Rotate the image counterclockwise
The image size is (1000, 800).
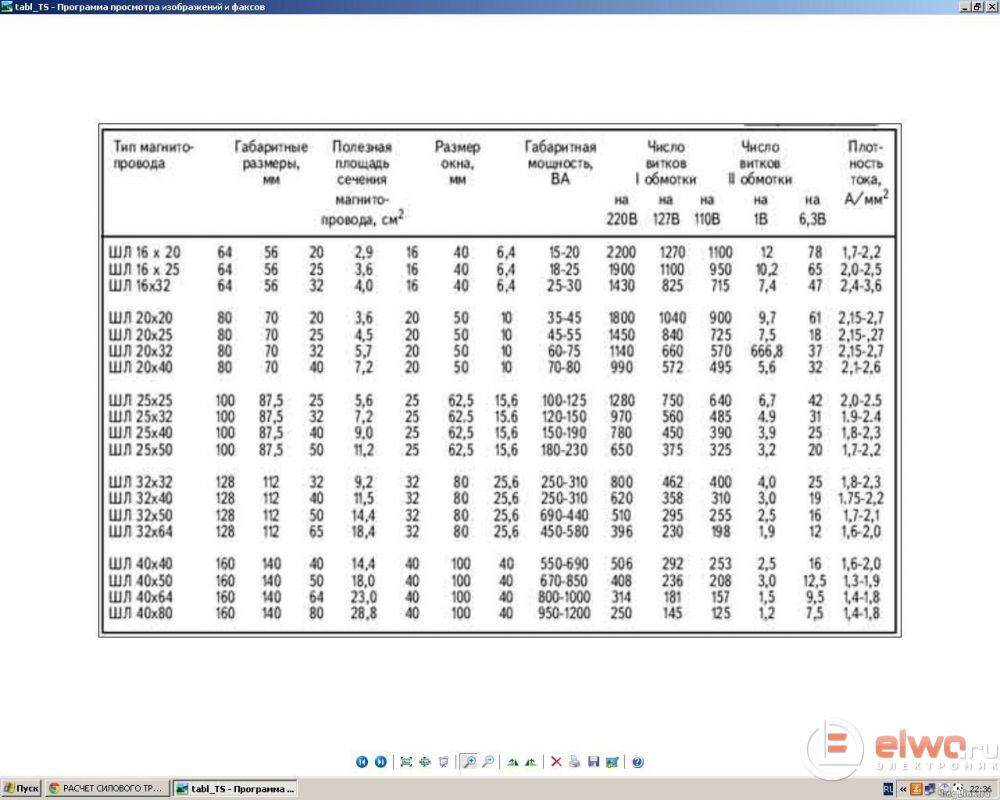click(x=531, y=762)
